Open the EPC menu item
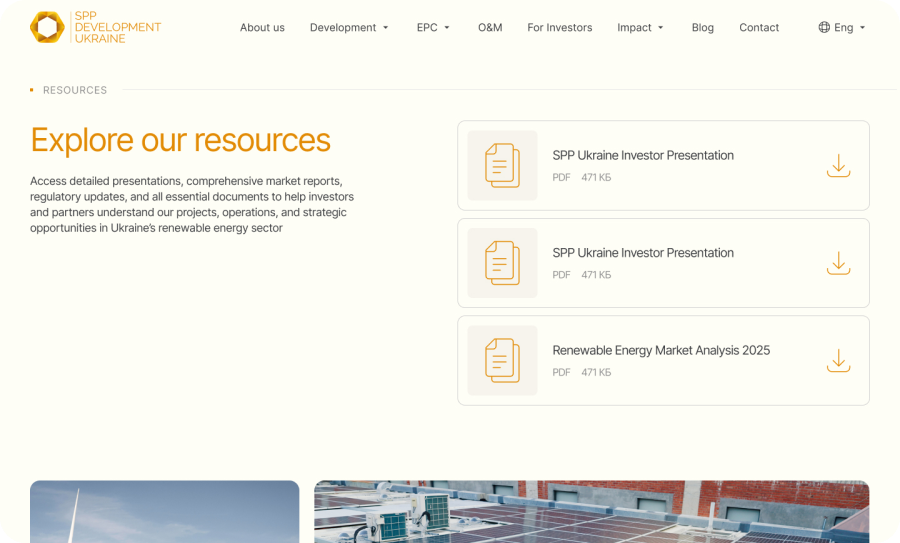 click(427, 28)
